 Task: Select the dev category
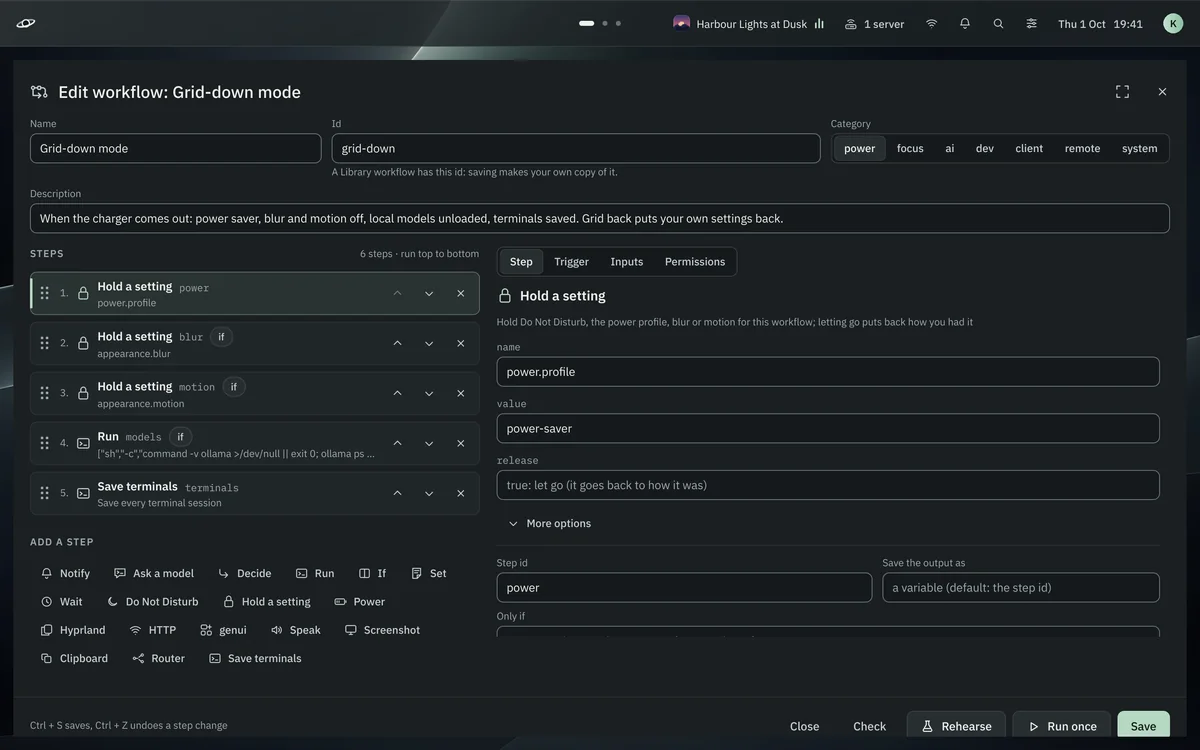point(985,148)
